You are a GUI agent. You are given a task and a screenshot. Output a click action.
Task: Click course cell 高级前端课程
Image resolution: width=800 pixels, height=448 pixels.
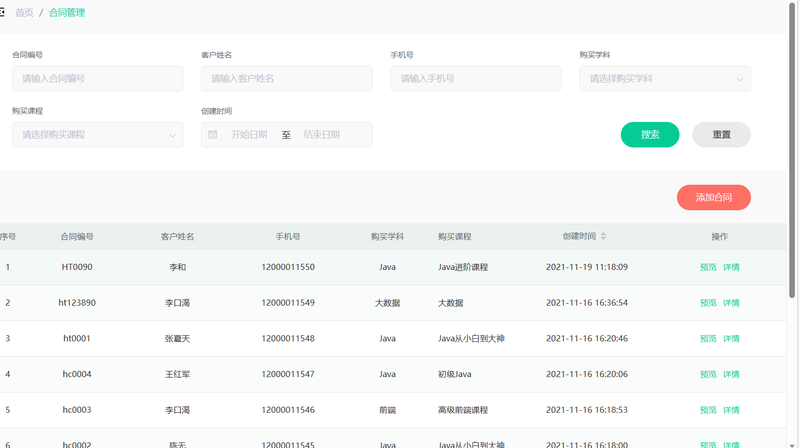tap(463, 410)
